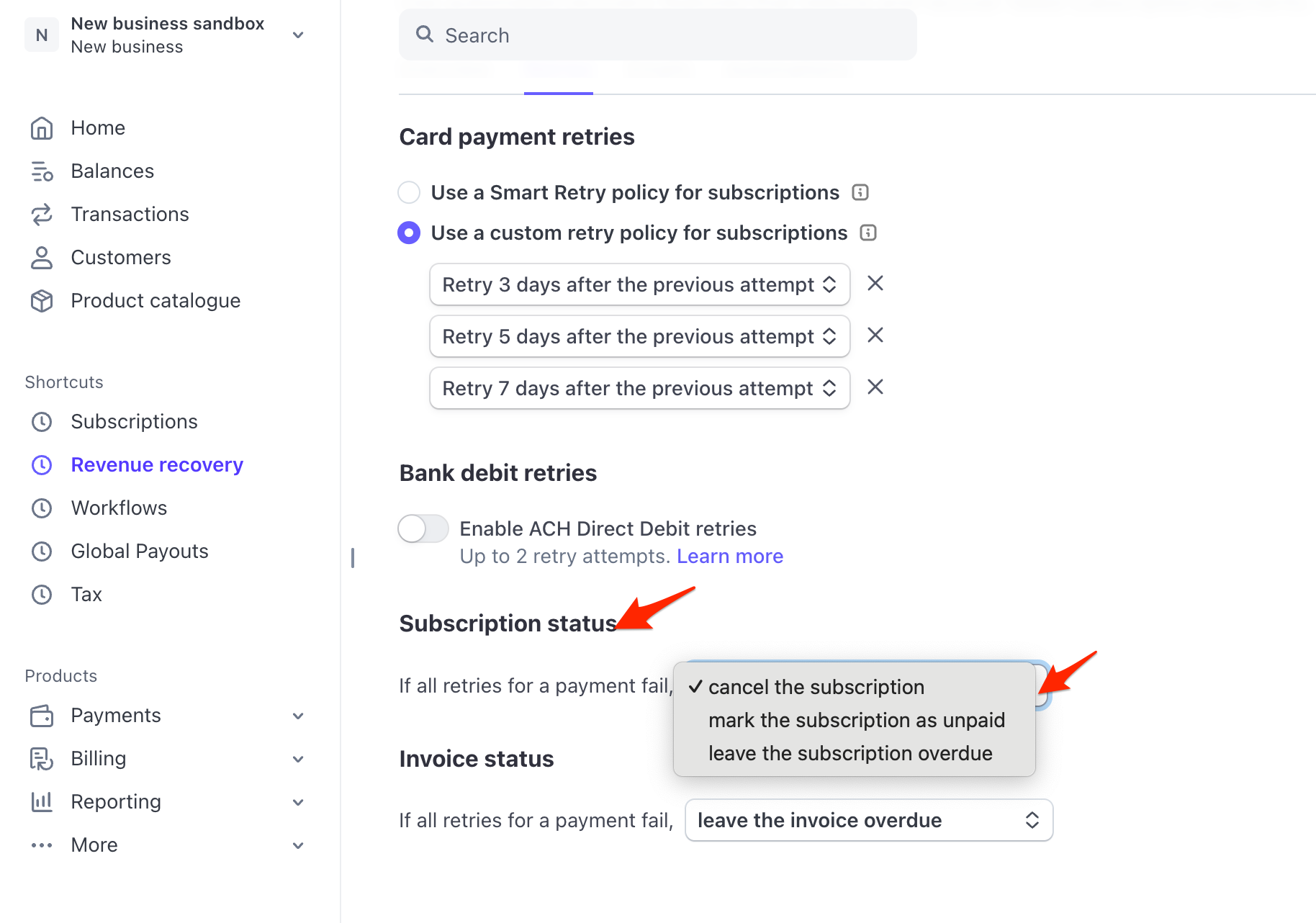Click info icon beside Smart Retry policy
This screenshot has width=1316, height=923.
tap(860, 192)
